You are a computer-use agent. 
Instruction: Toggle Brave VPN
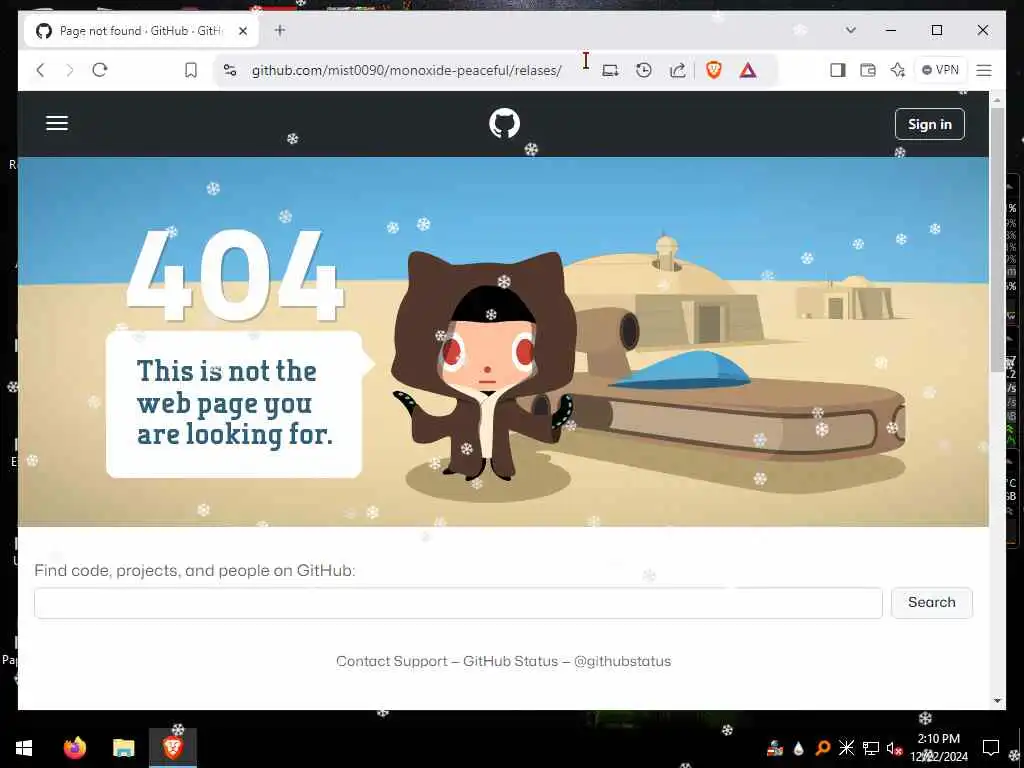940,70
